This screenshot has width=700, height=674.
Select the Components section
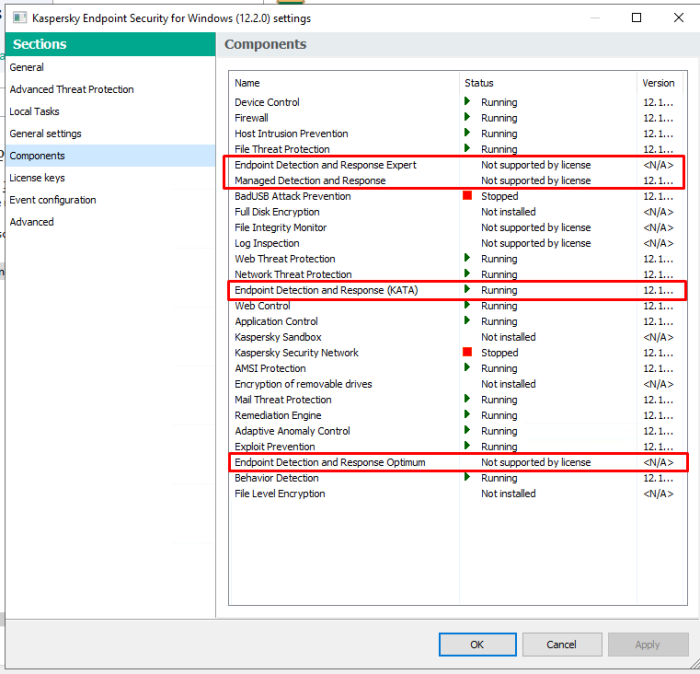pyautogui.click(x=110, y=156)
